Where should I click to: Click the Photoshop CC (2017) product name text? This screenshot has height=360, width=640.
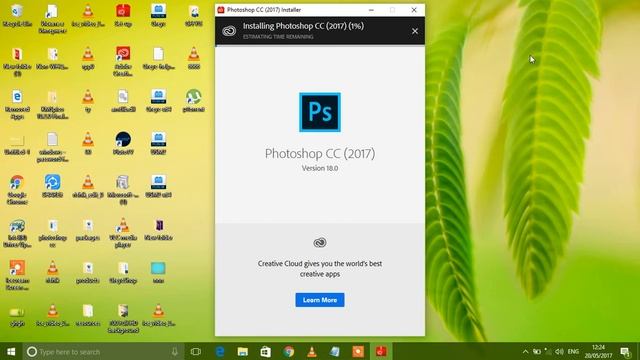320,153
